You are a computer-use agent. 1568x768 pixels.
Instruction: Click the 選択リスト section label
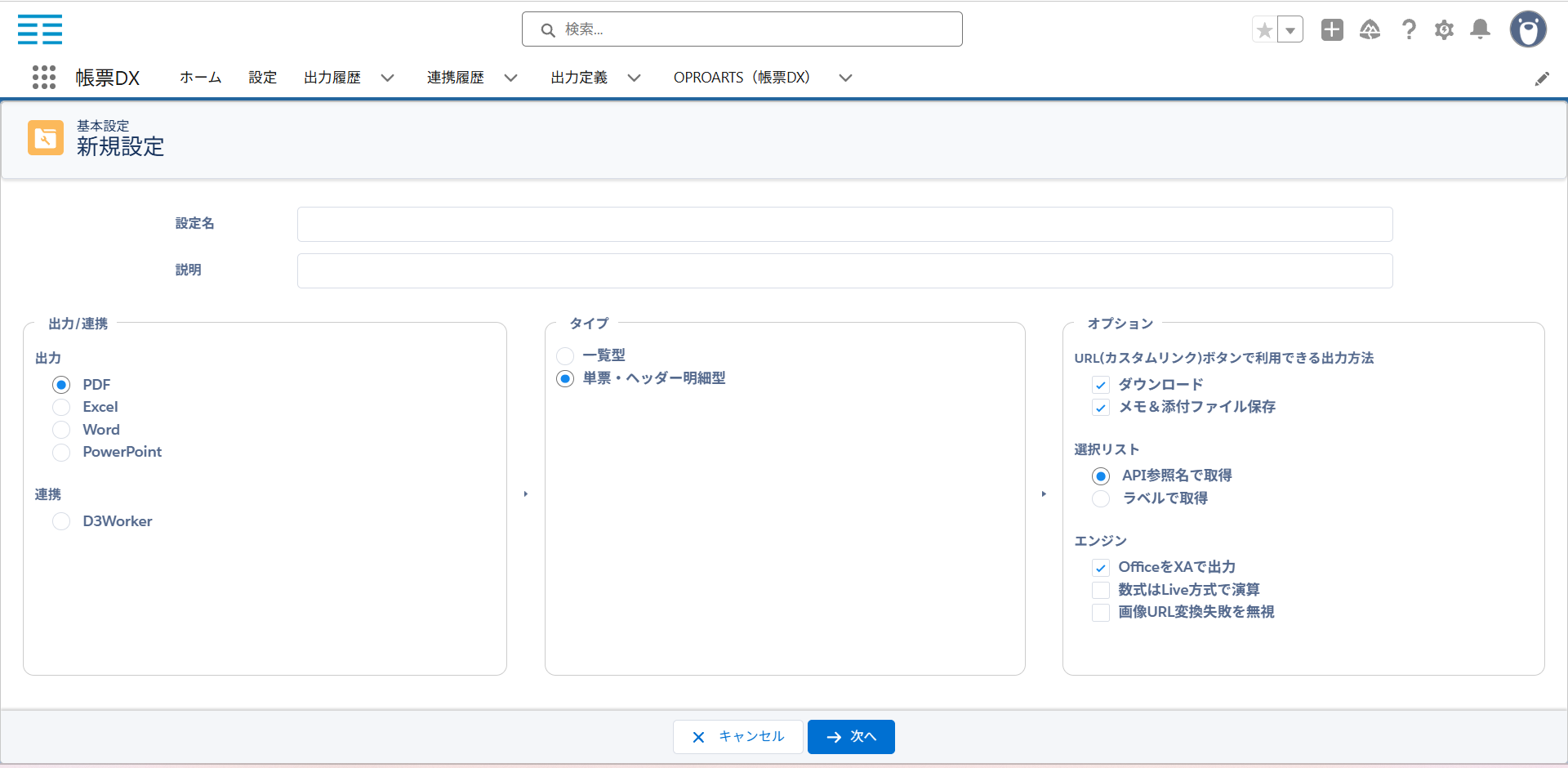pos(1107,449)
